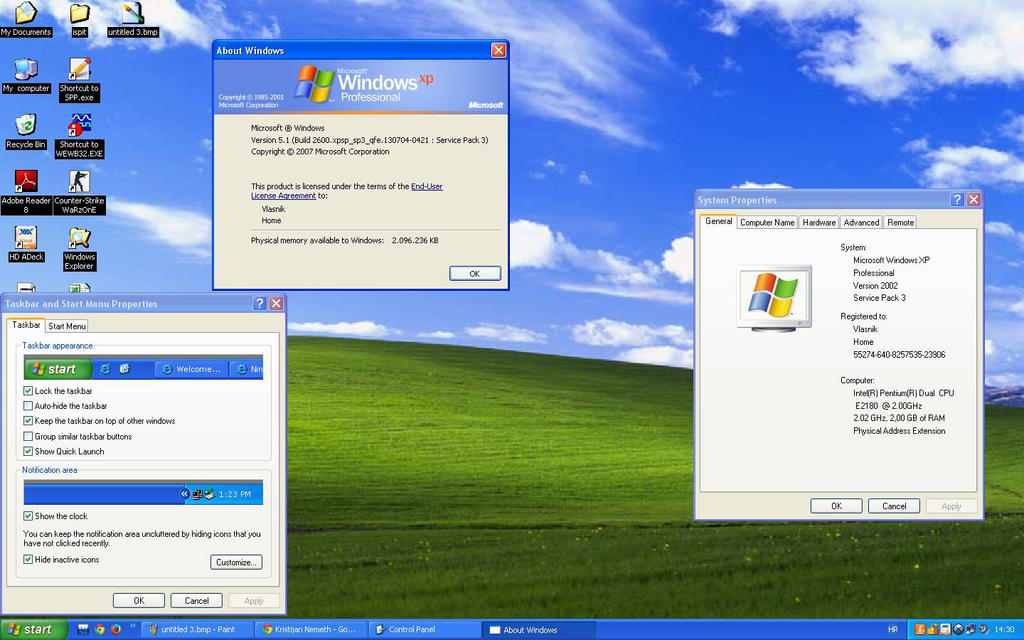Image resolution: width=1024 pixels, height=640 pixels.
Task: Select the untitled 3.bmp file icon
Action: click(133, 19)
